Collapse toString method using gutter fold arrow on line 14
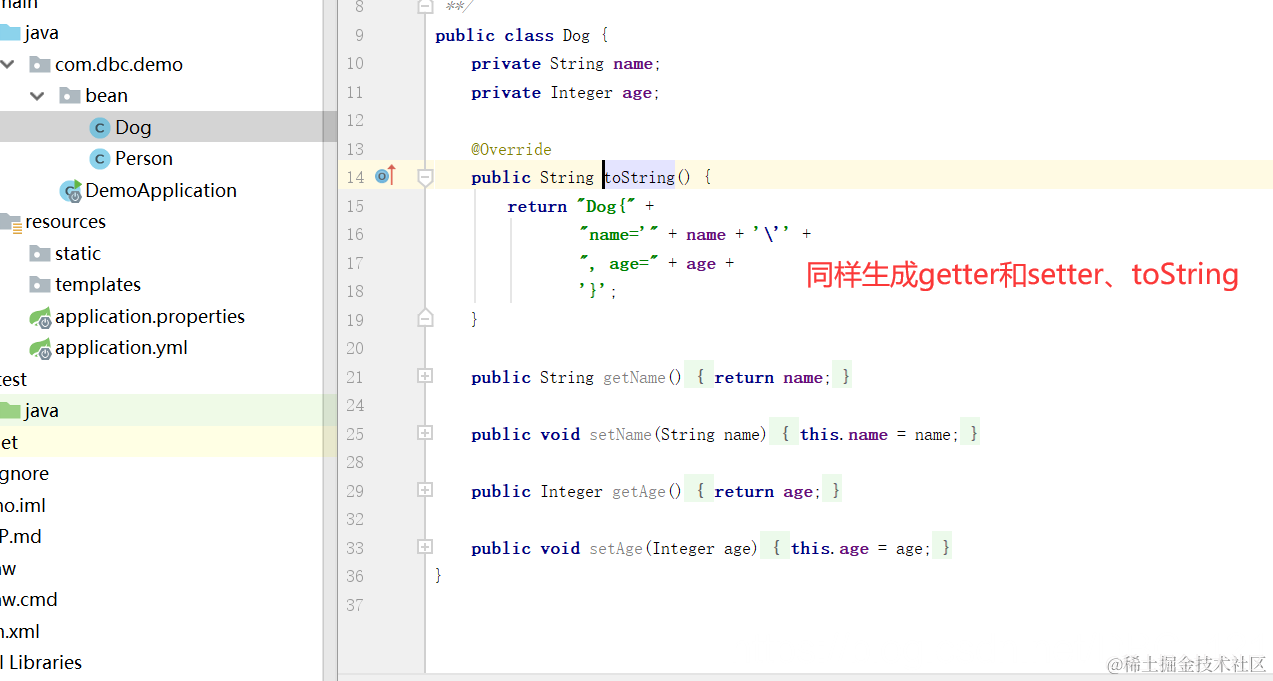 click(424, 176)
